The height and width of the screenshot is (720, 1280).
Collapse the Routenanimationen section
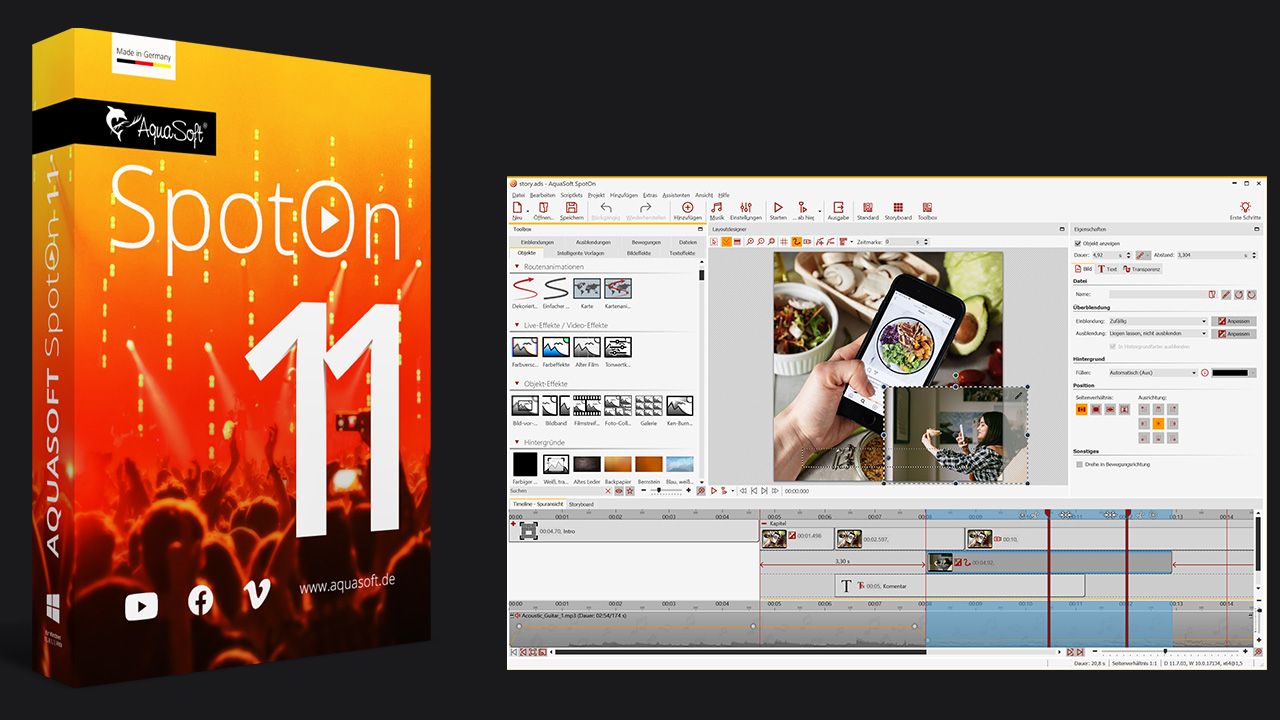517,267
